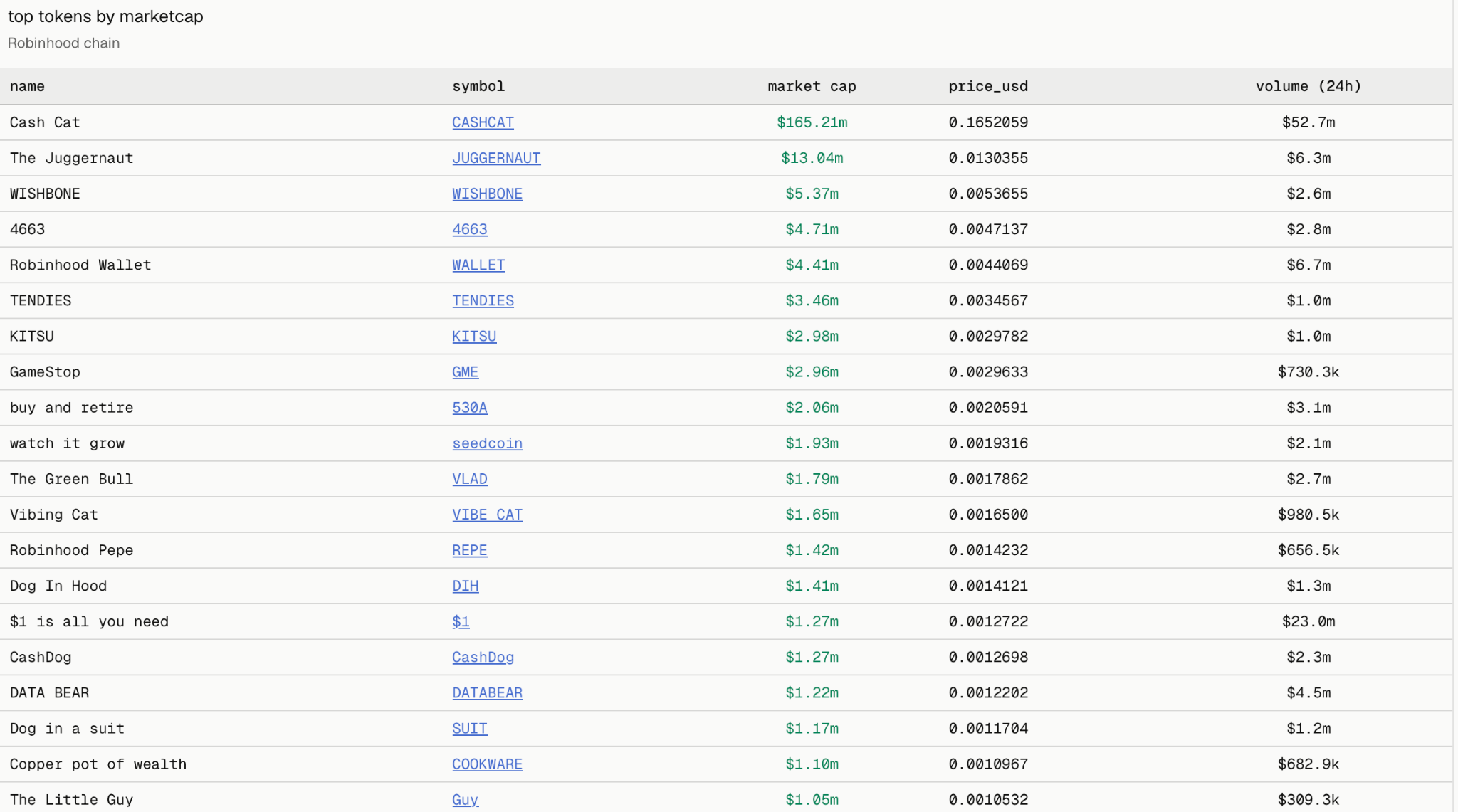Open the GME symbol link
Image resolution: width=1458 pixels, height=812 pixels.
(x=465, y=371)
